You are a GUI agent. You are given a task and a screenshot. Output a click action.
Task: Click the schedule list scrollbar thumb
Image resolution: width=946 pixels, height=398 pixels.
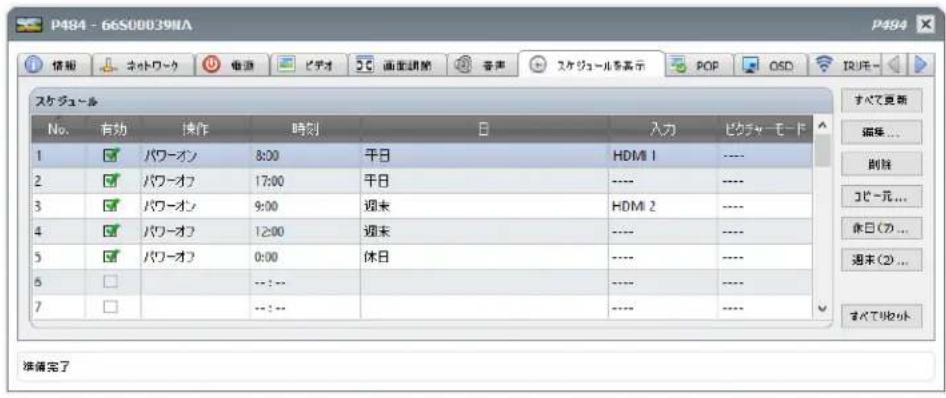(x=822, y=151)
